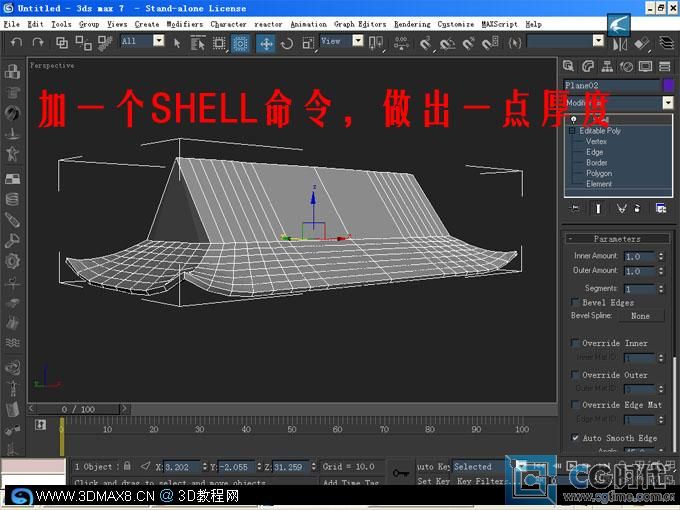Viewport: 680px width, 510px height.
Task: Collapse the Parameters rollout header
Action: pyautogui.click(x=617, y=239)
